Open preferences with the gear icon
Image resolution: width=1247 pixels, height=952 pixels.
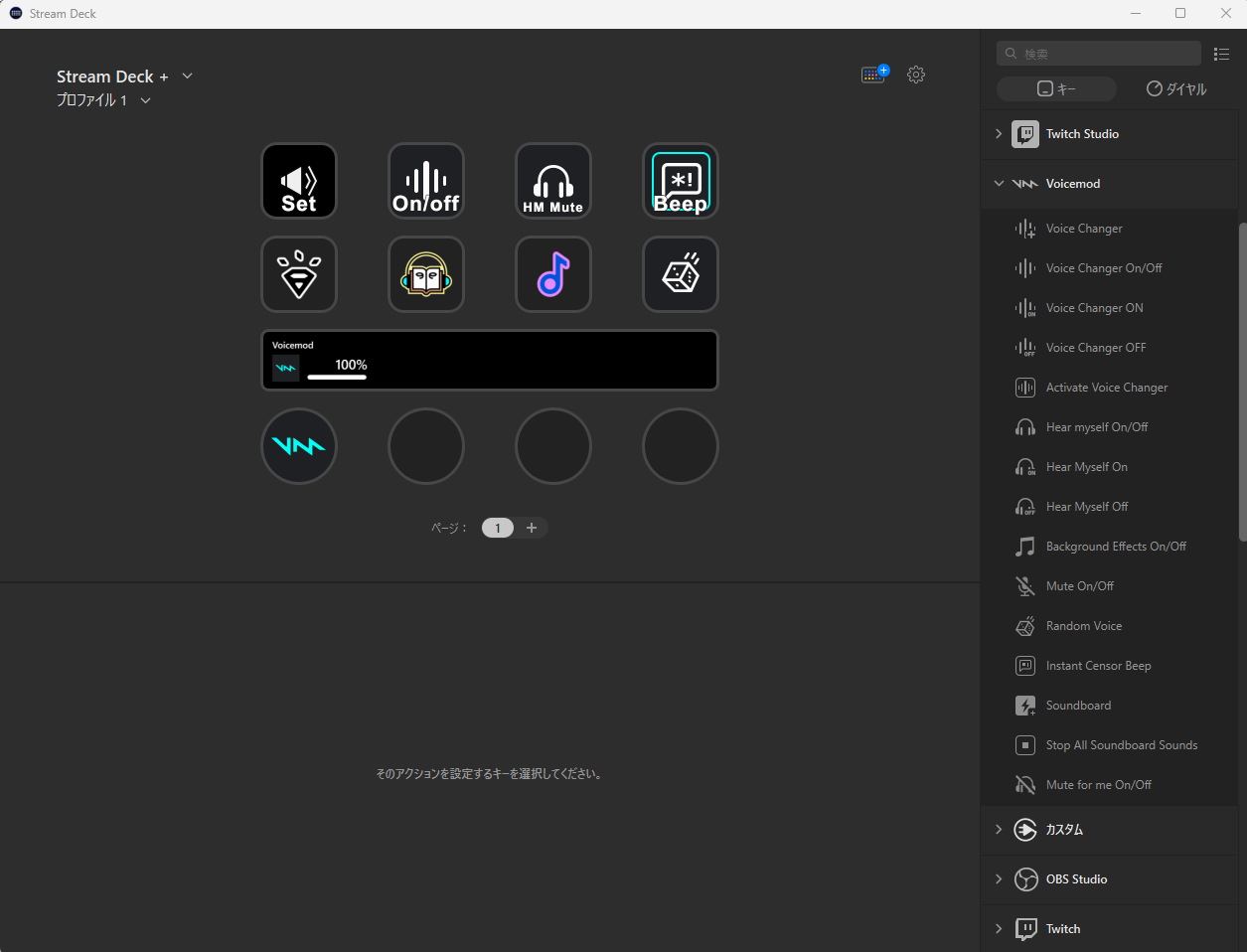click(x=916, y=75)
